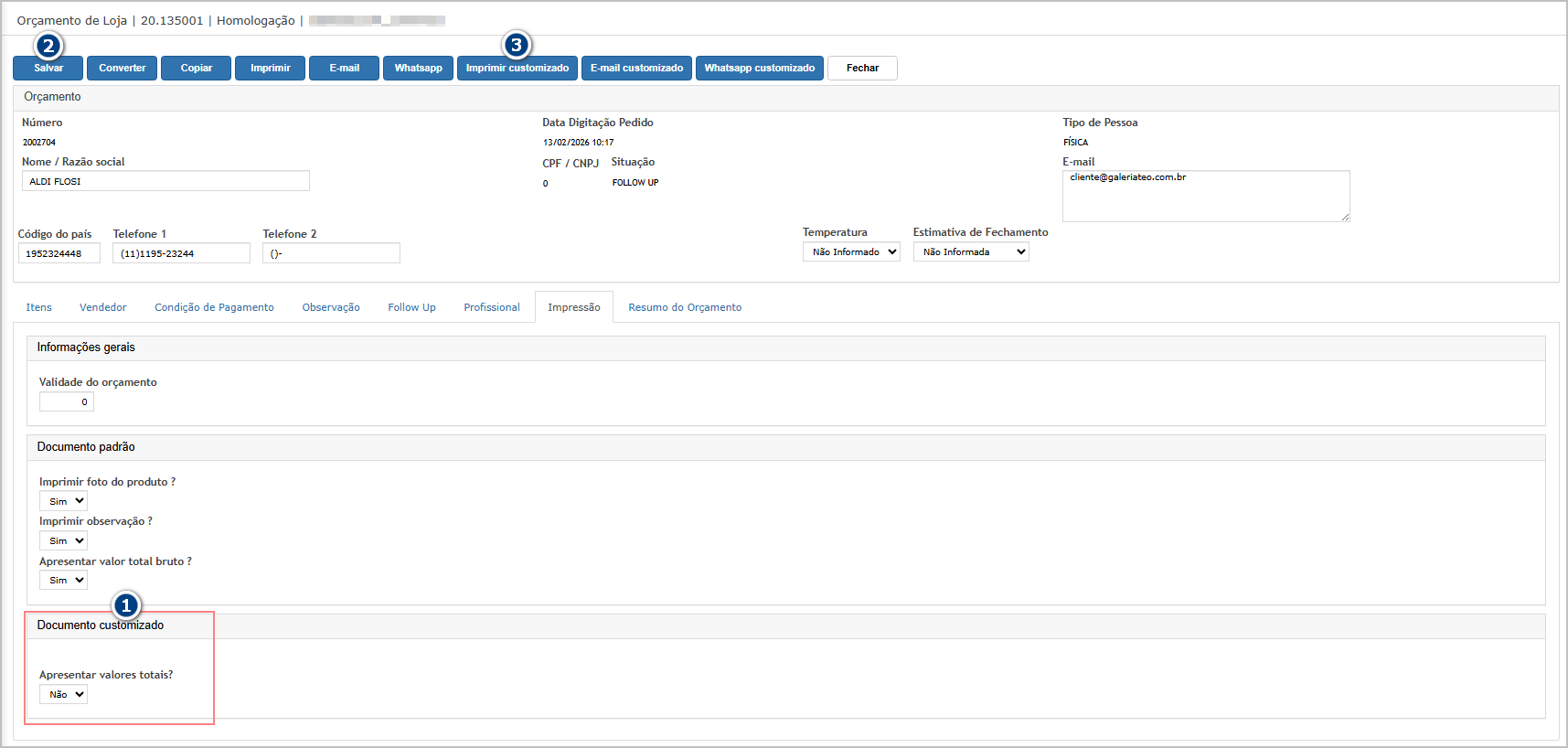Viewport: 1568px width, 748px height.
Task: Open Imprimir foto do produto dropdown
Action: pyautogui.click(x=63, y=501)
